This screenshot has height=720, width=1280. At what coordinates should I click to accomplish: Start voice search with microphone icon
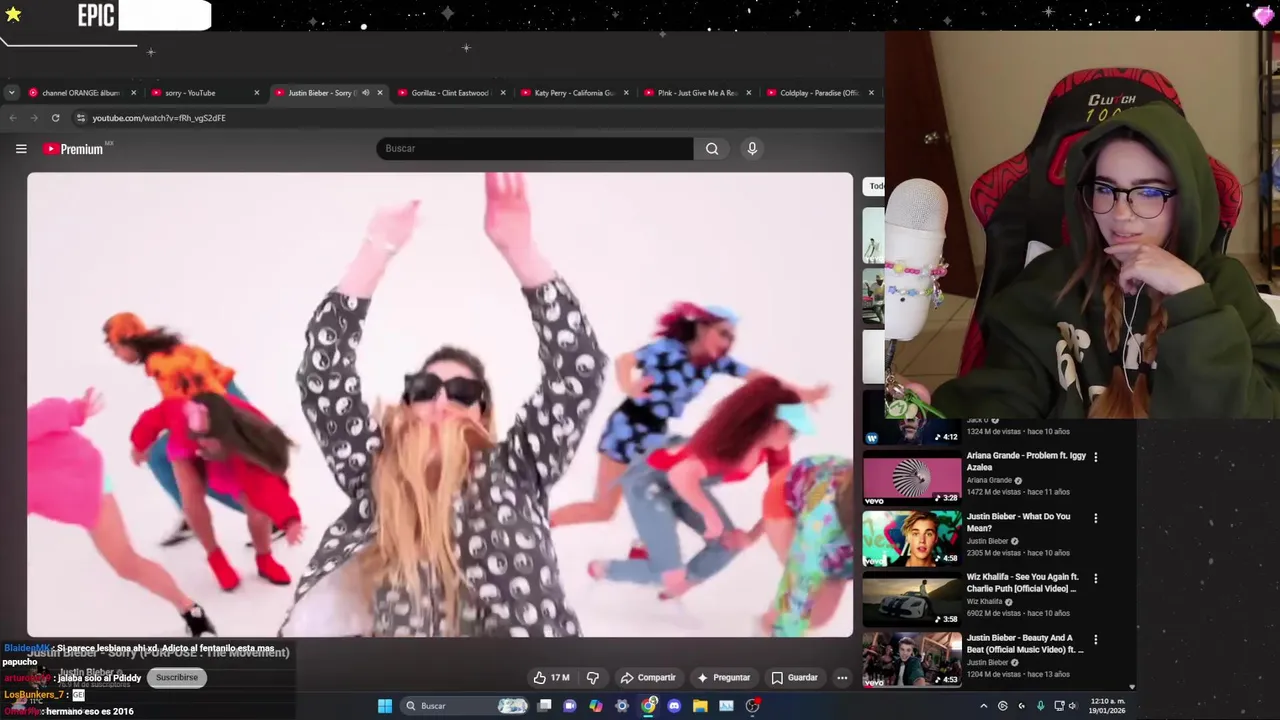pos(752,148)
